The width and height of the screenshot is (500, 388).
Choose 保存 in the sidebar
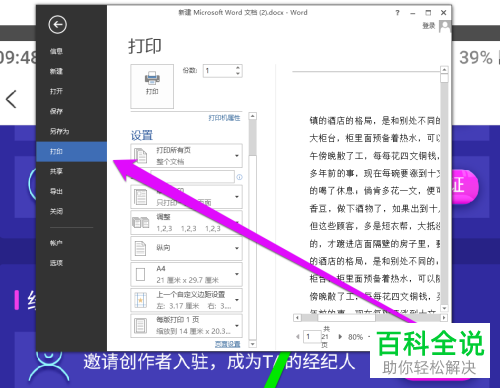coord(56,111)
